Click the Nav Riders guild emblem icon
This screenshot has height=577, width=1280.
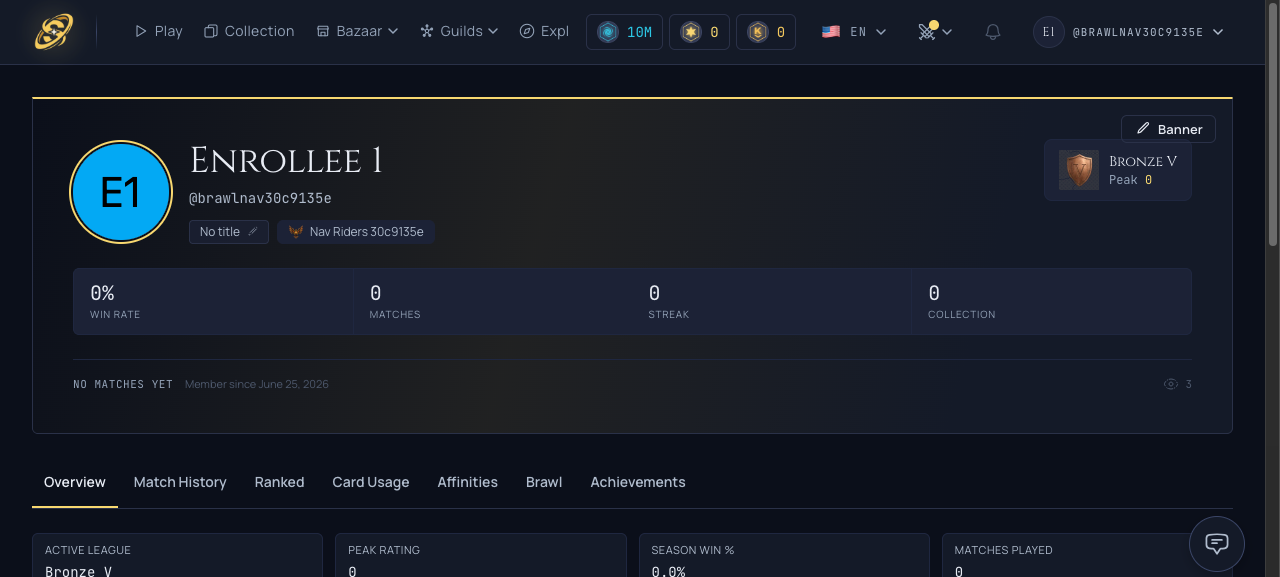296,232
